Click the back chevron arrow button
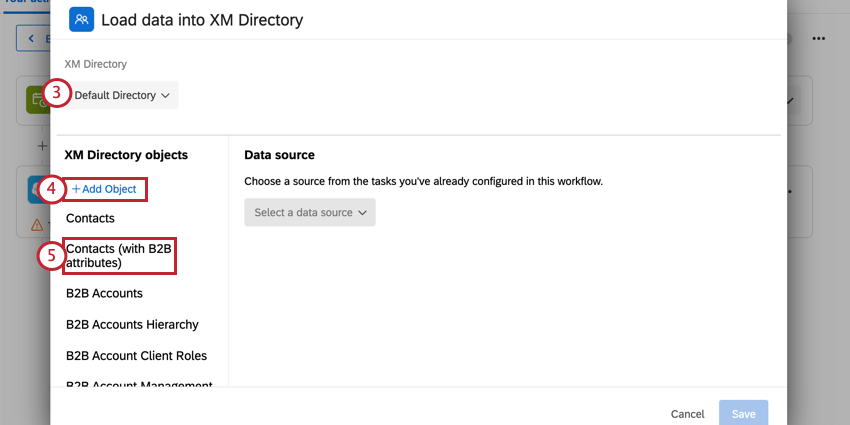Image resolution: width=850 pixels, height=425 pixels. click(33, 38)
